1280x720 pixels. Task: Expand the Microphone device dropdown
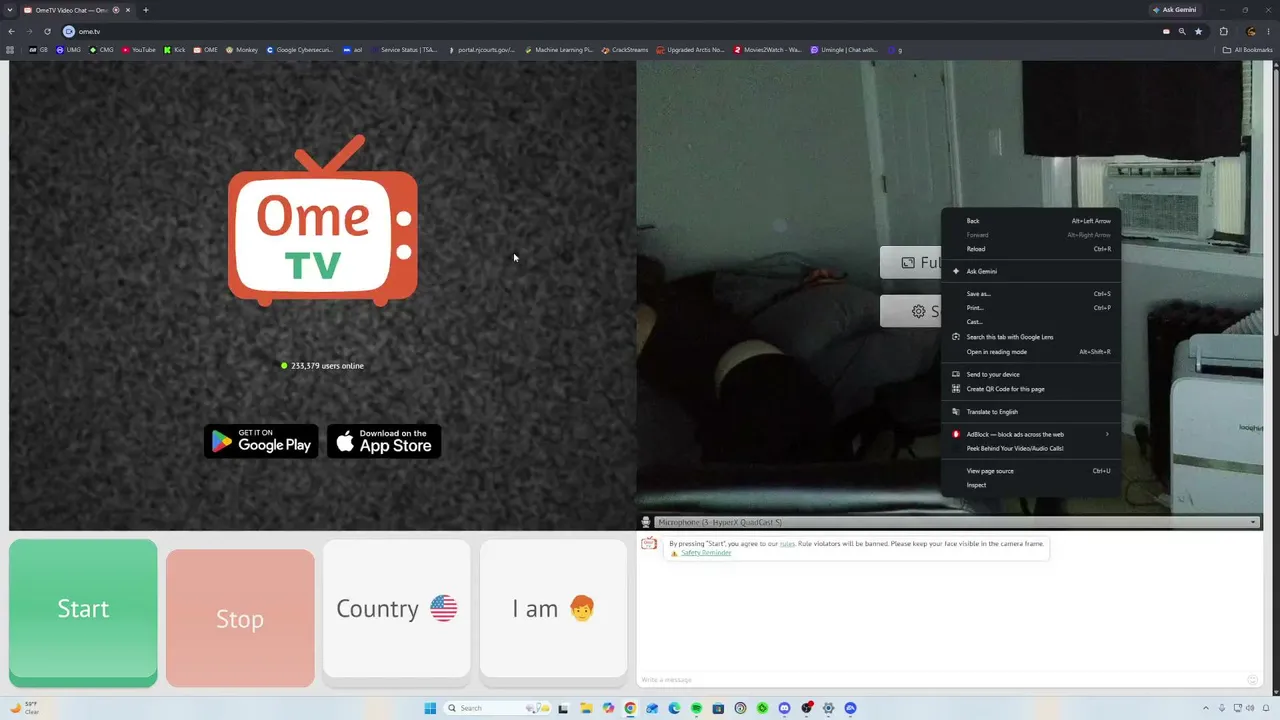[x=955, y=522]
